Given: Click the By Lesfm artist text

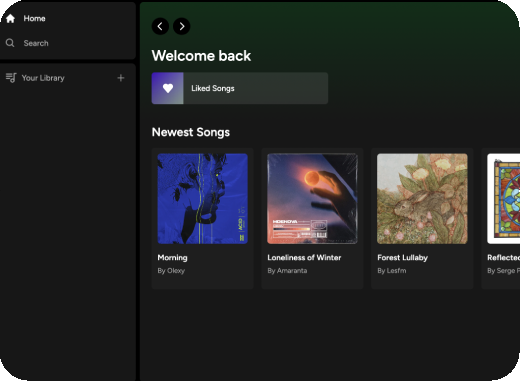Looking at the screenshot, I should pos(392,271).
